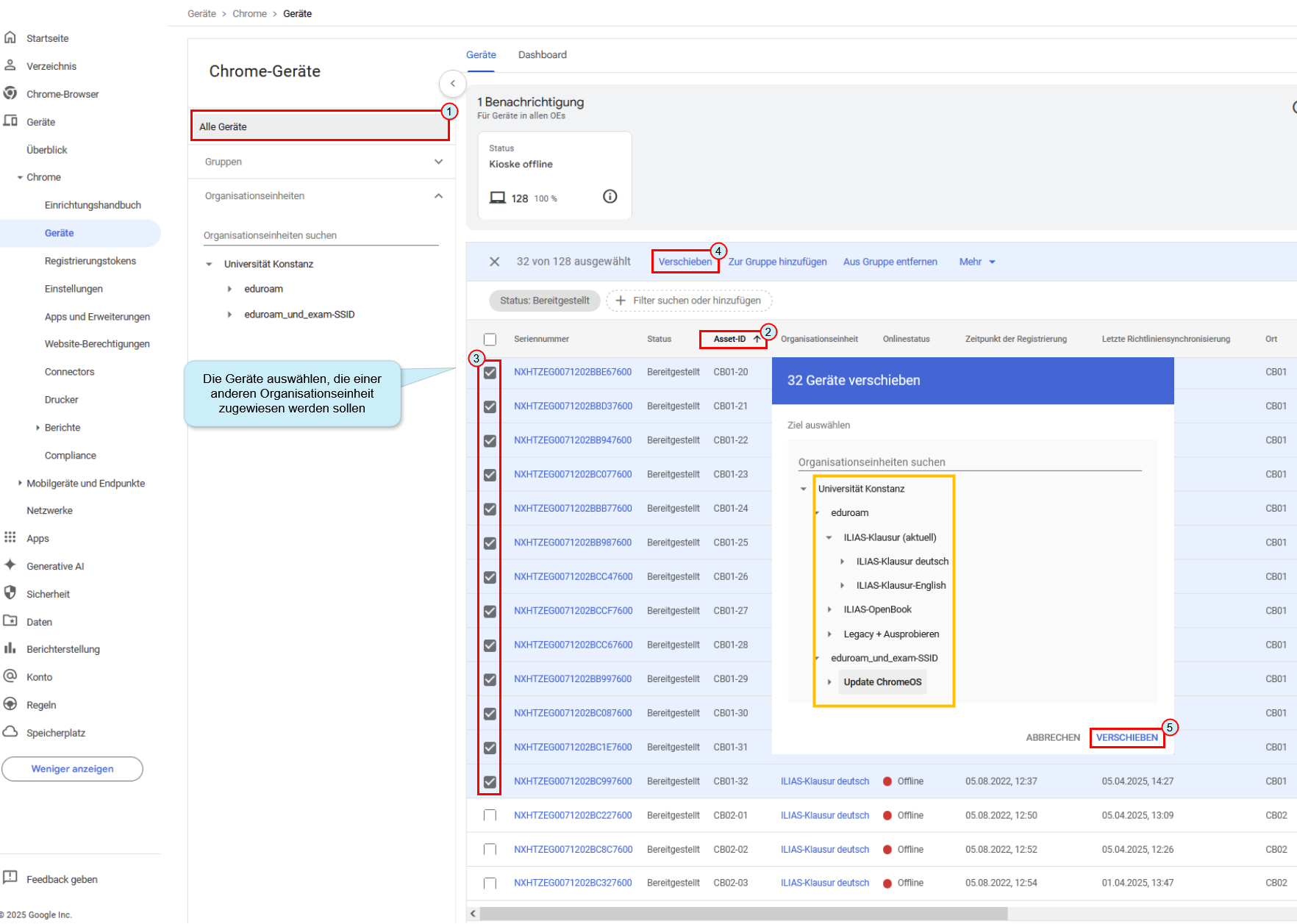Open the Mehr dropdown

coord(977,262)
